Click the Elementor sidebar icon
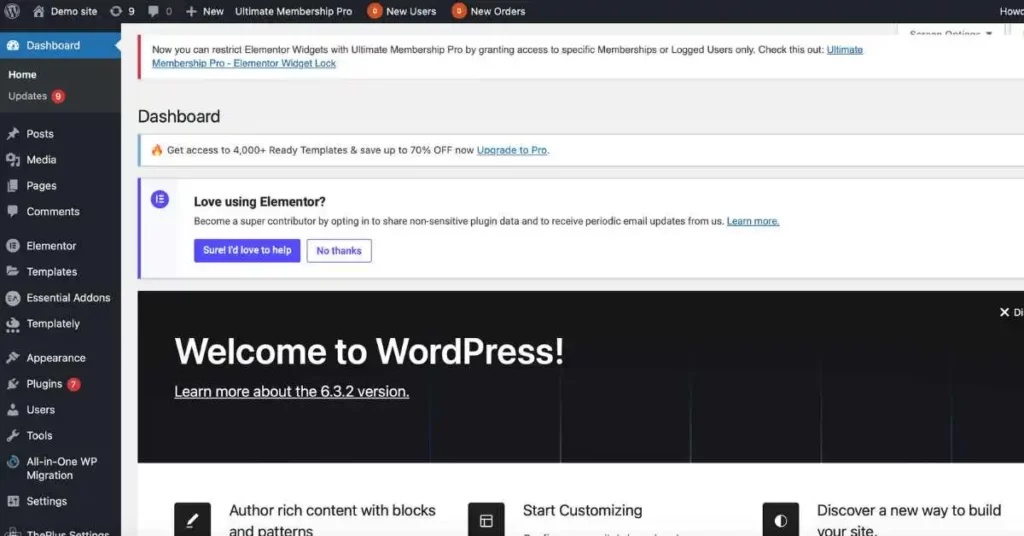This screenshot has height=536, width=1024. pyautogui.click(x=13, y=246)
